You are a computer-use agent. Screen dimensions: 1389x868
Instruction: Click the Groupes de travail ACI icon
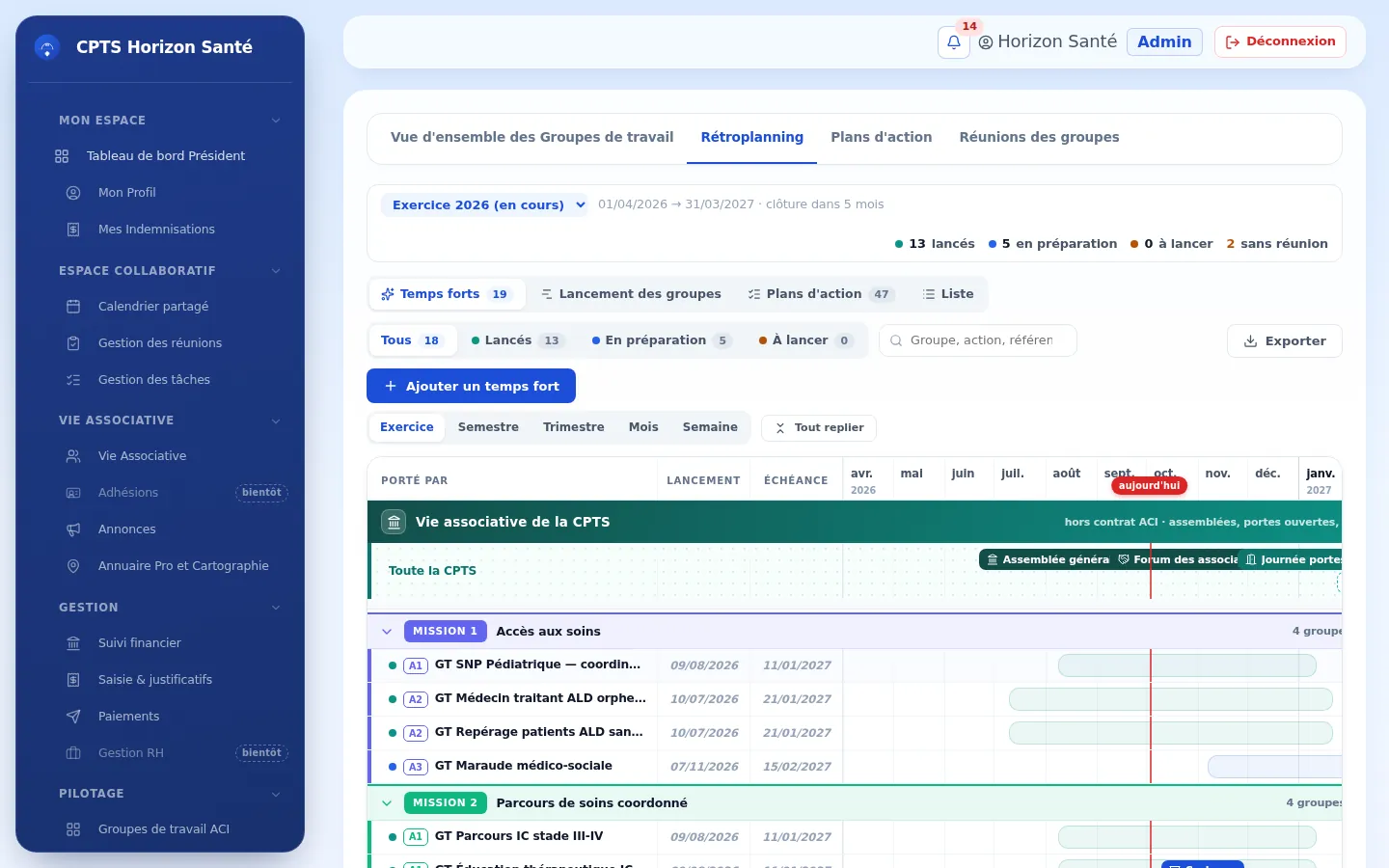[73, 829]
